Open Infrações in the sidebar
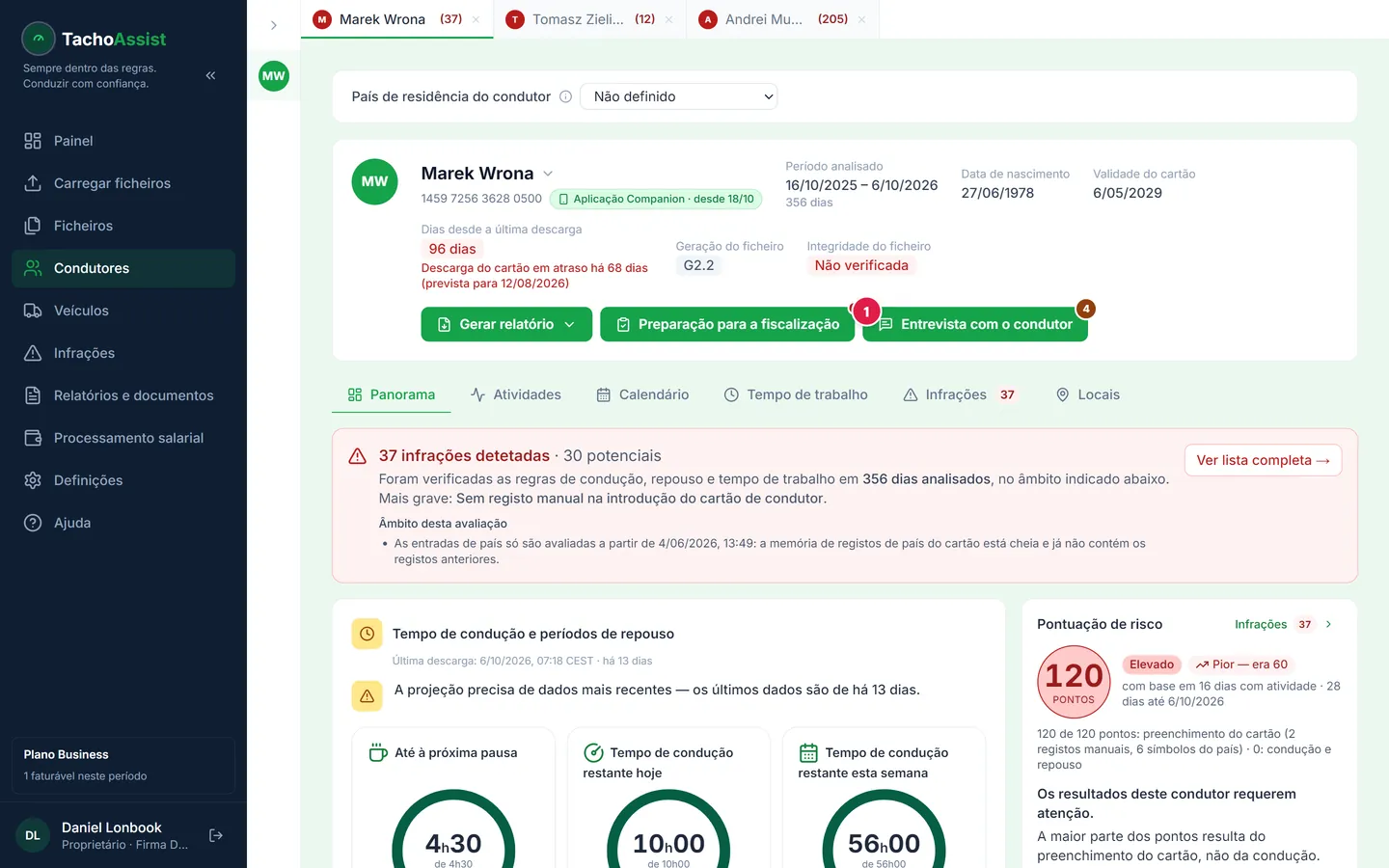The width and height of the screenshot is (1389, 868). click(x=123, y=353)
